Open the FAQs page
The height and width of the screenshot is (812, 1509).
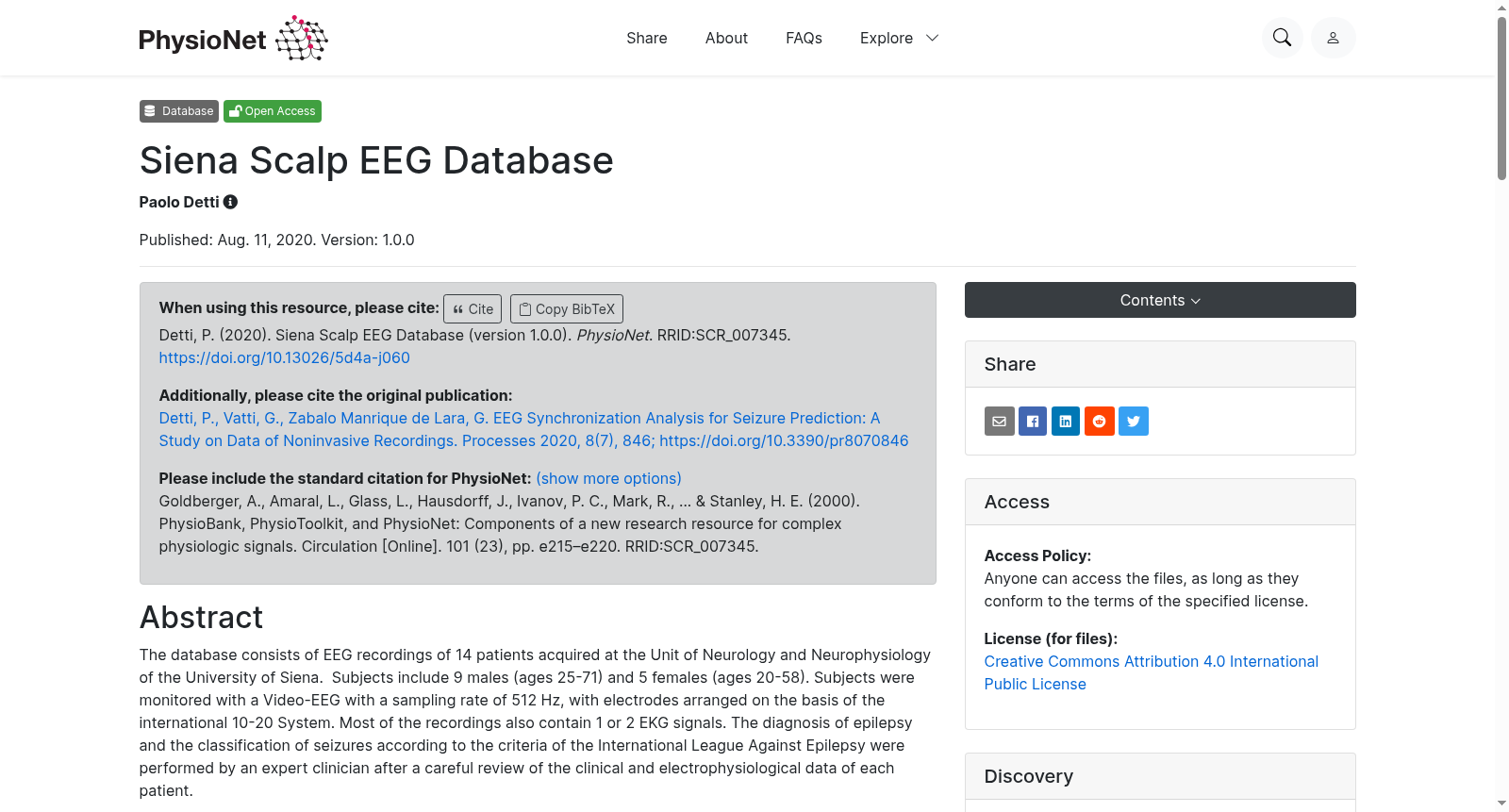coord(804,38)
